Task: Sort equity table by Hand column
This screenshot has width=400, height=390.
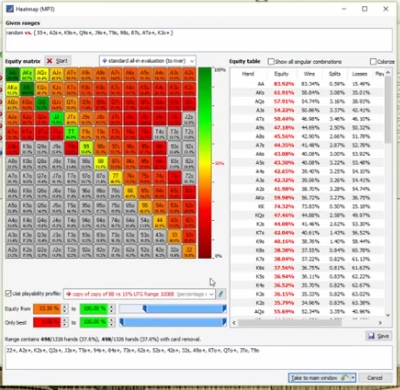Action: 248,74
